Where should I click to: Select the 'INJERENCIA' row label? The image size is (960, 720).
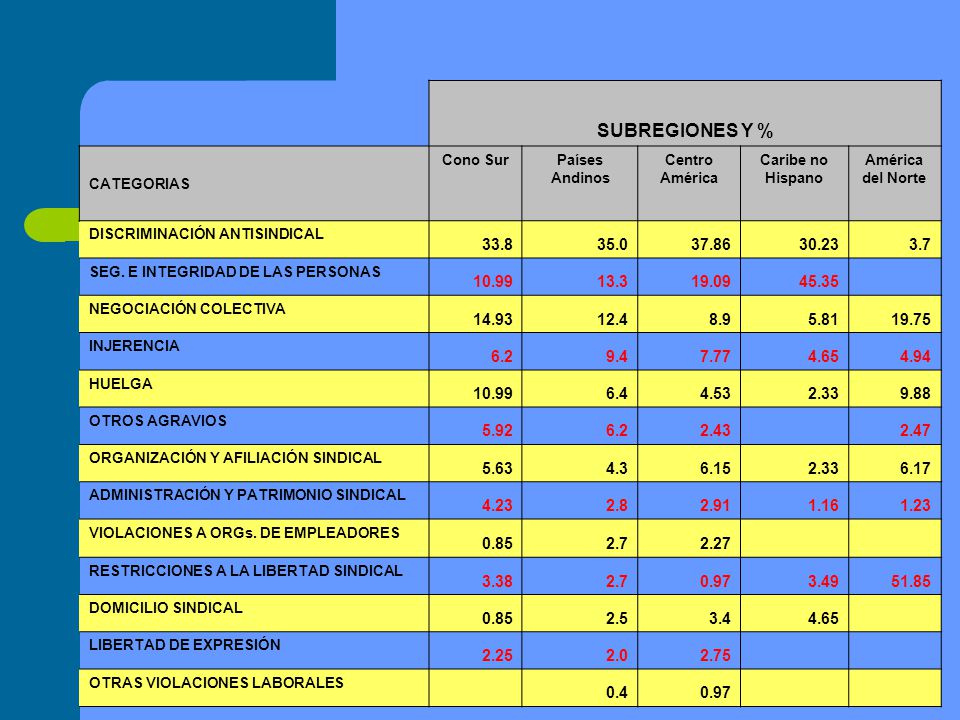[134, 346]
